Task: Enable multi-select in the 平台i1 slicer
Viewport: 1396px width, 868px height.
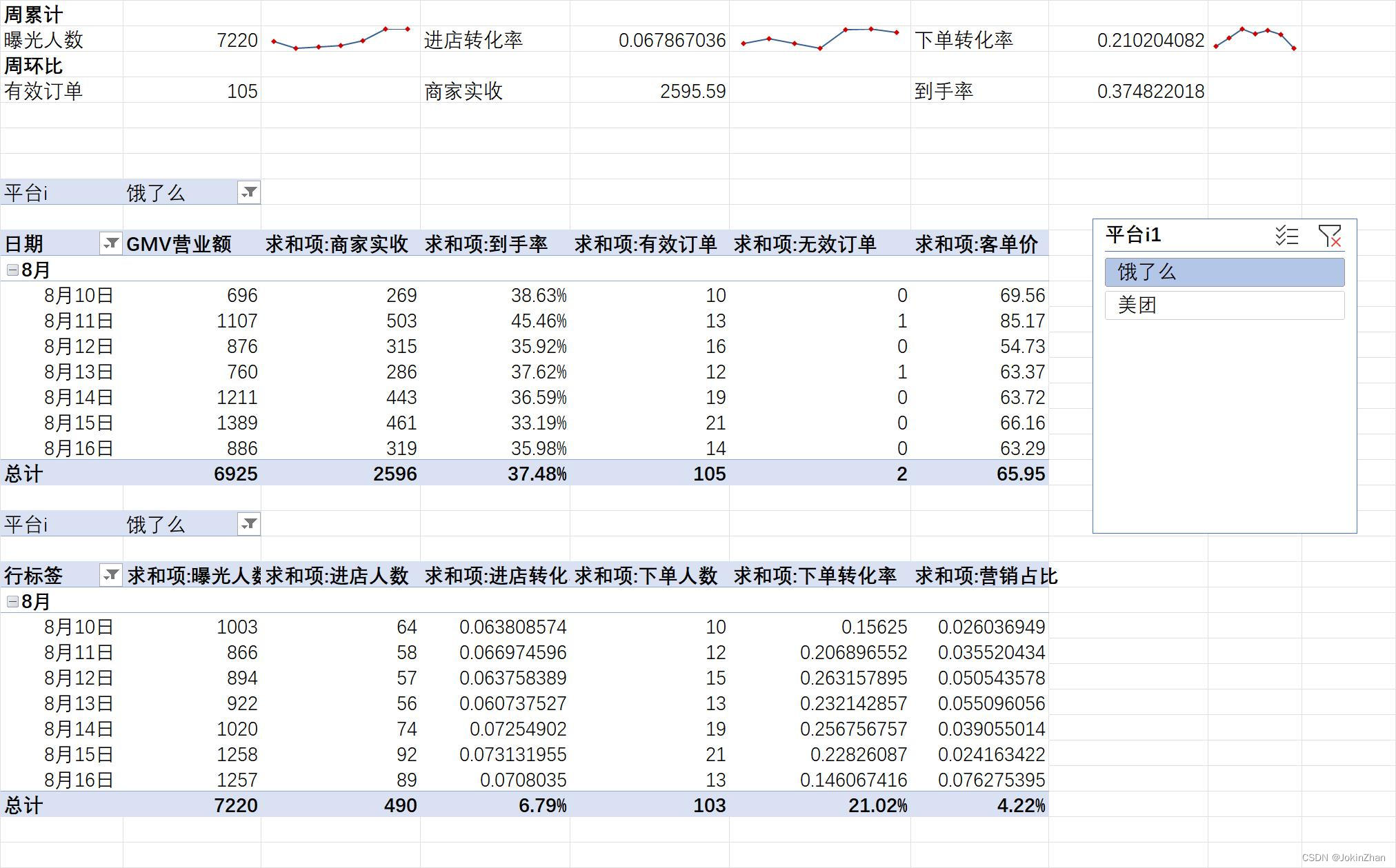Action: (x=1286, y=236)
